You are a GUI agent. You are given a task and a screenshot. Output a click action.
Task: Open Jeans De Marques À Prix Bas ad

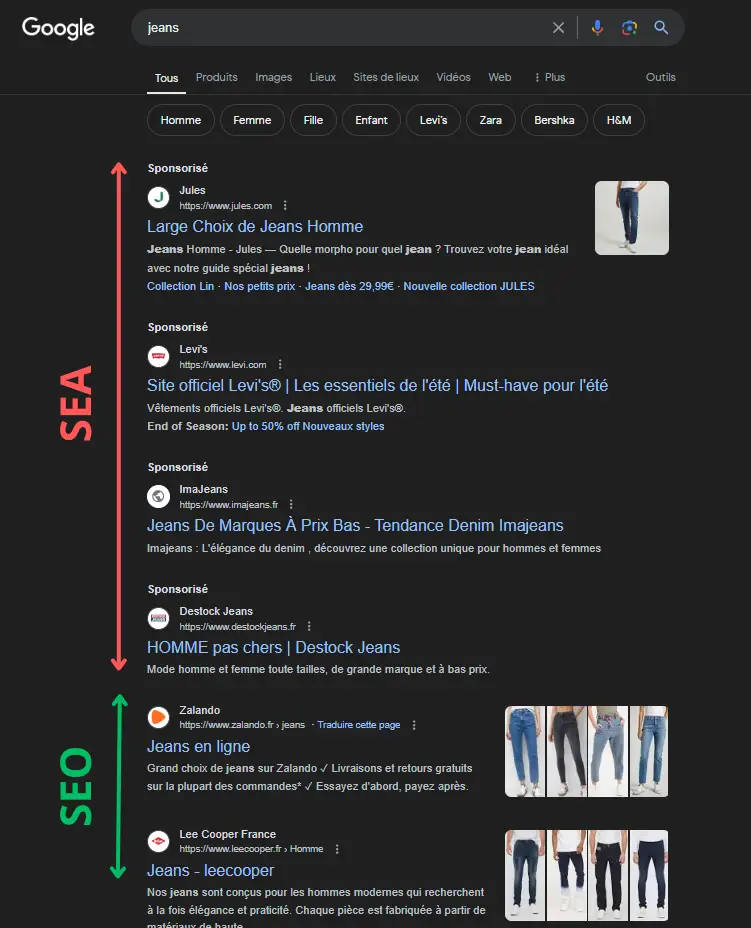click(x=355, y=525)
